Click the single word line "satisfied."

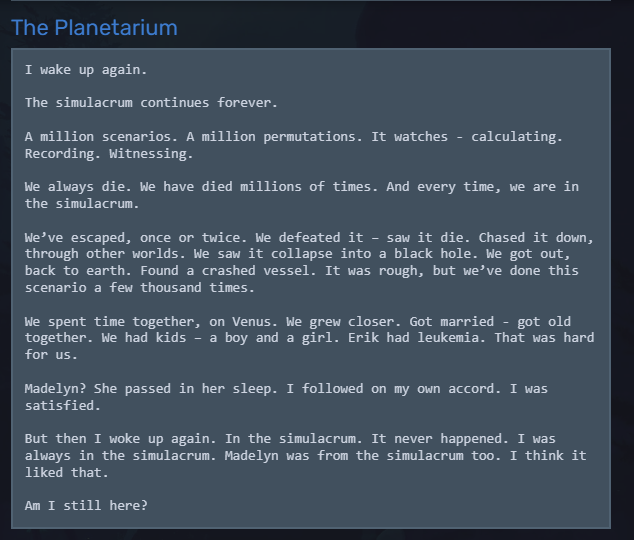(62, 405)
